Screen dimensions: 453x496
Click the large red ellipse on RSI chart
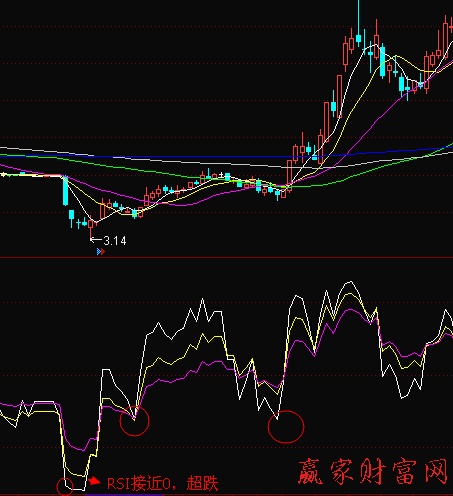286,427
